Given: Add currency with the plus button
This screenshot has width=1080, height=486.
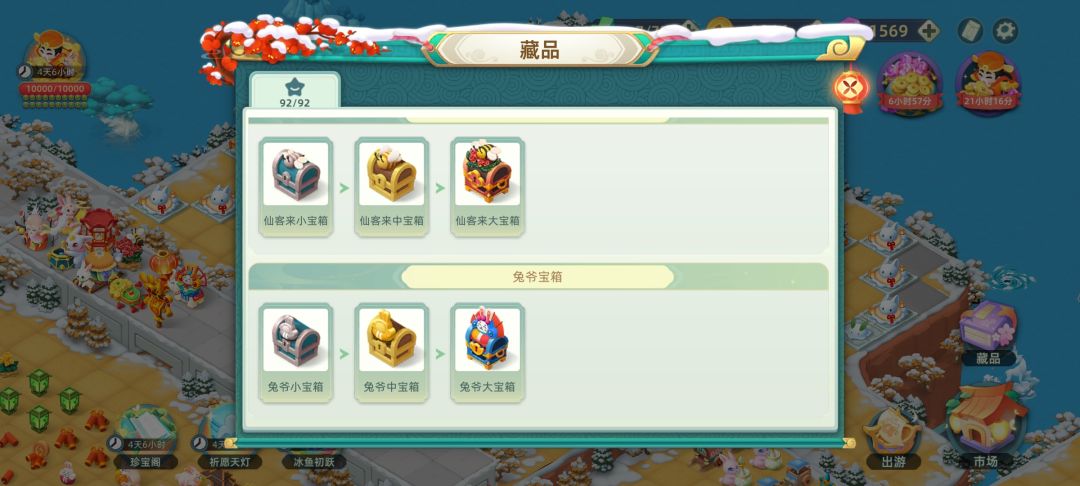Looking at the screenshot, I should [928, 31].
